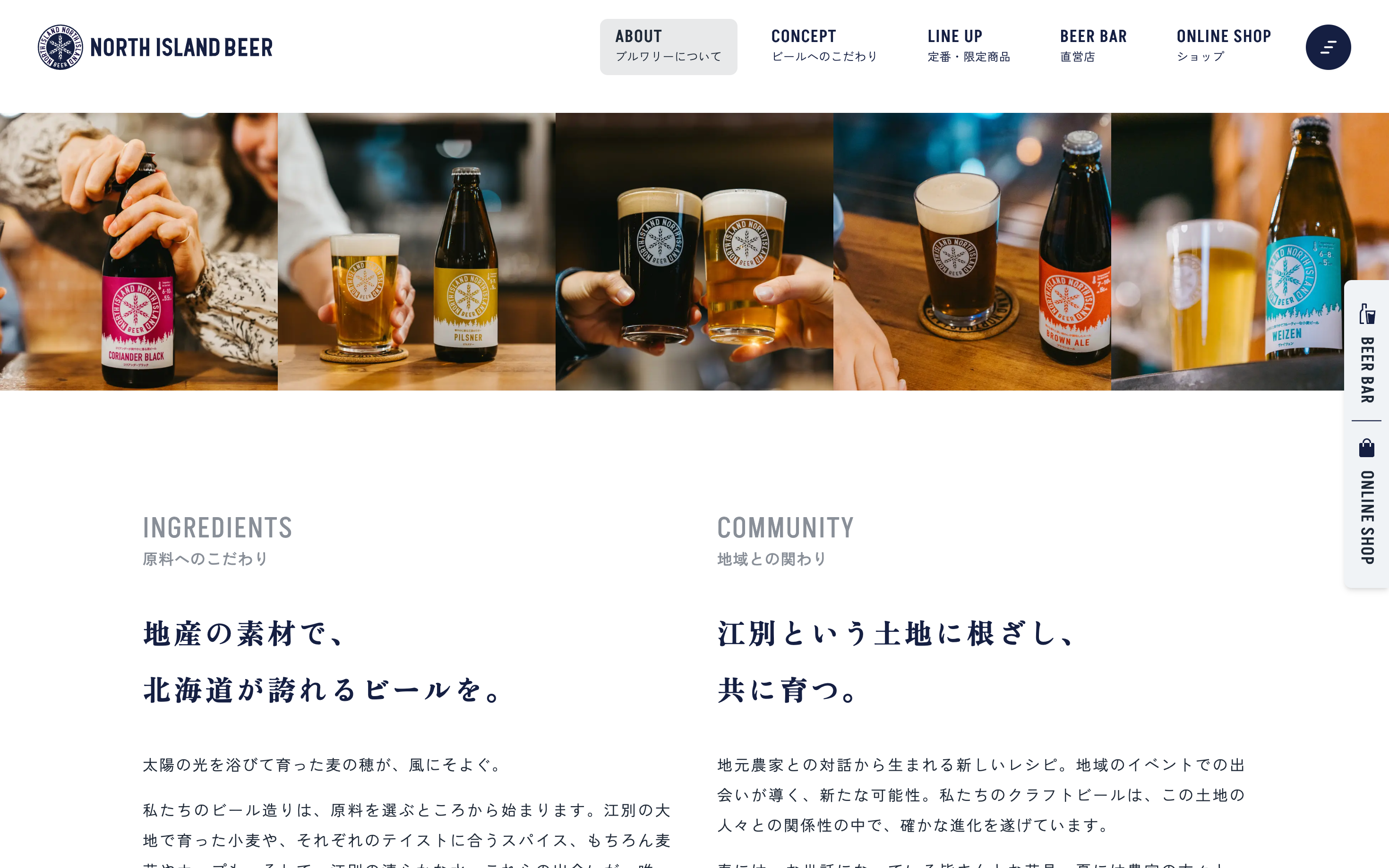
Task: Click the INGREDIENTS section heading
Action: pos(218,528)
